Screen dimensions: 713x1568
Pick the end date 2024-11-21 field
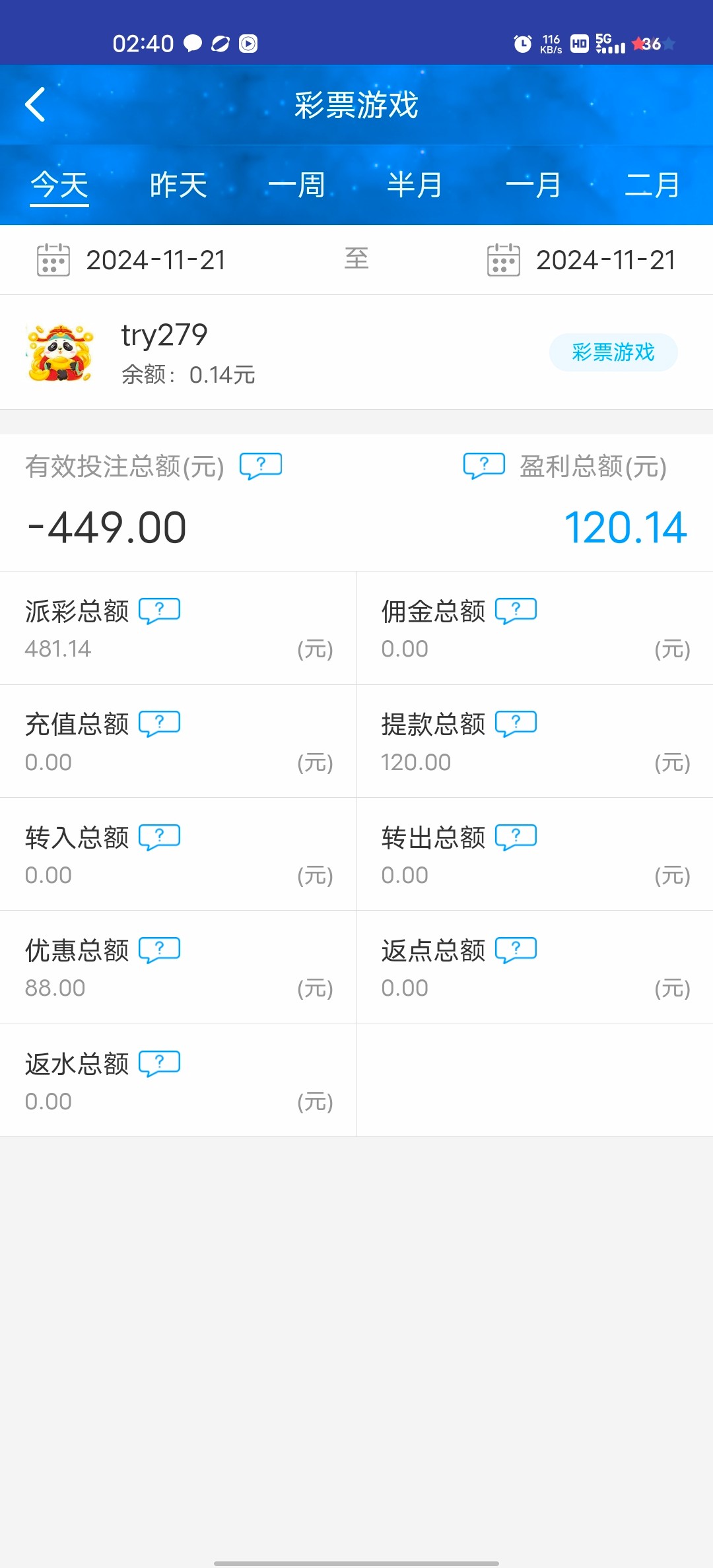pyautogui.click(x=605, y=260)
